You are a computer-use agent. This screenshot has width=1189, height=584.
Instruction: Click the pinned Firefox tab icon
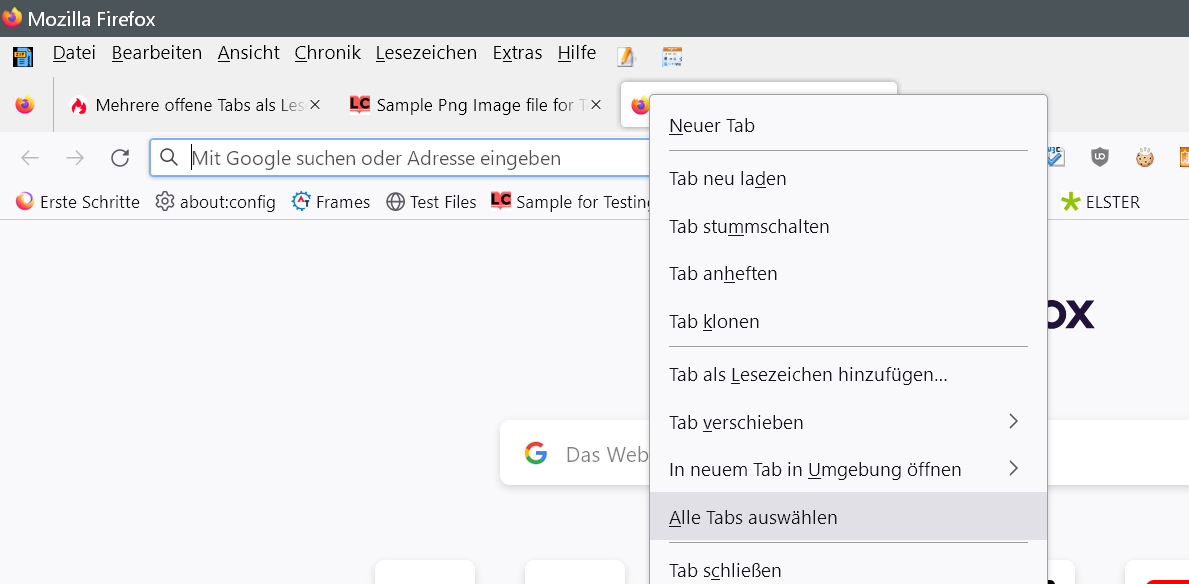25,105
